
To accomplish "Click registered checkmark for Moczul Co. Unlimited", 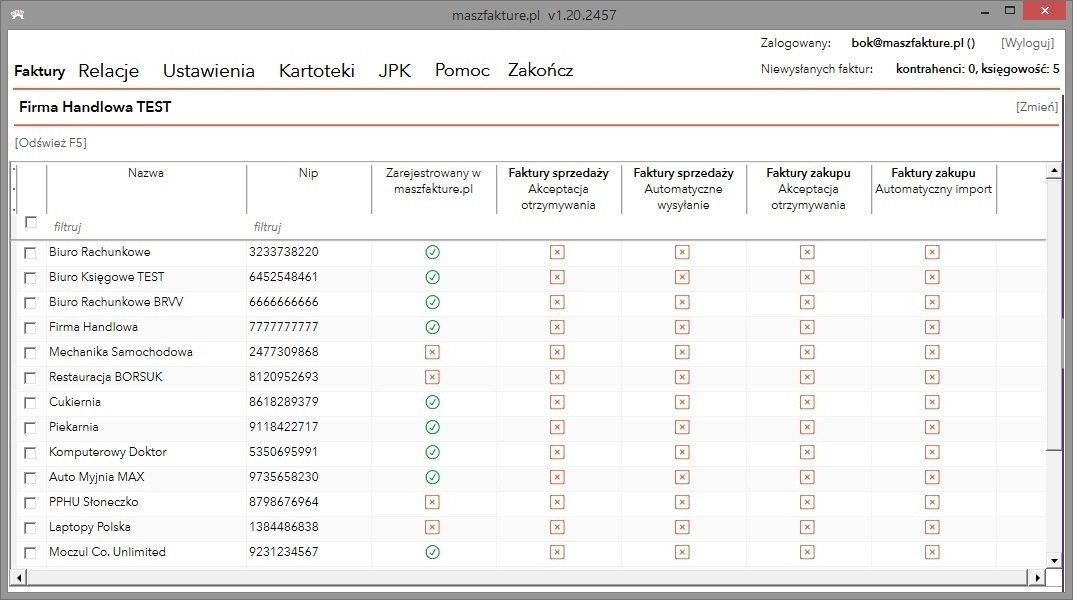I will tap(432, 552).
